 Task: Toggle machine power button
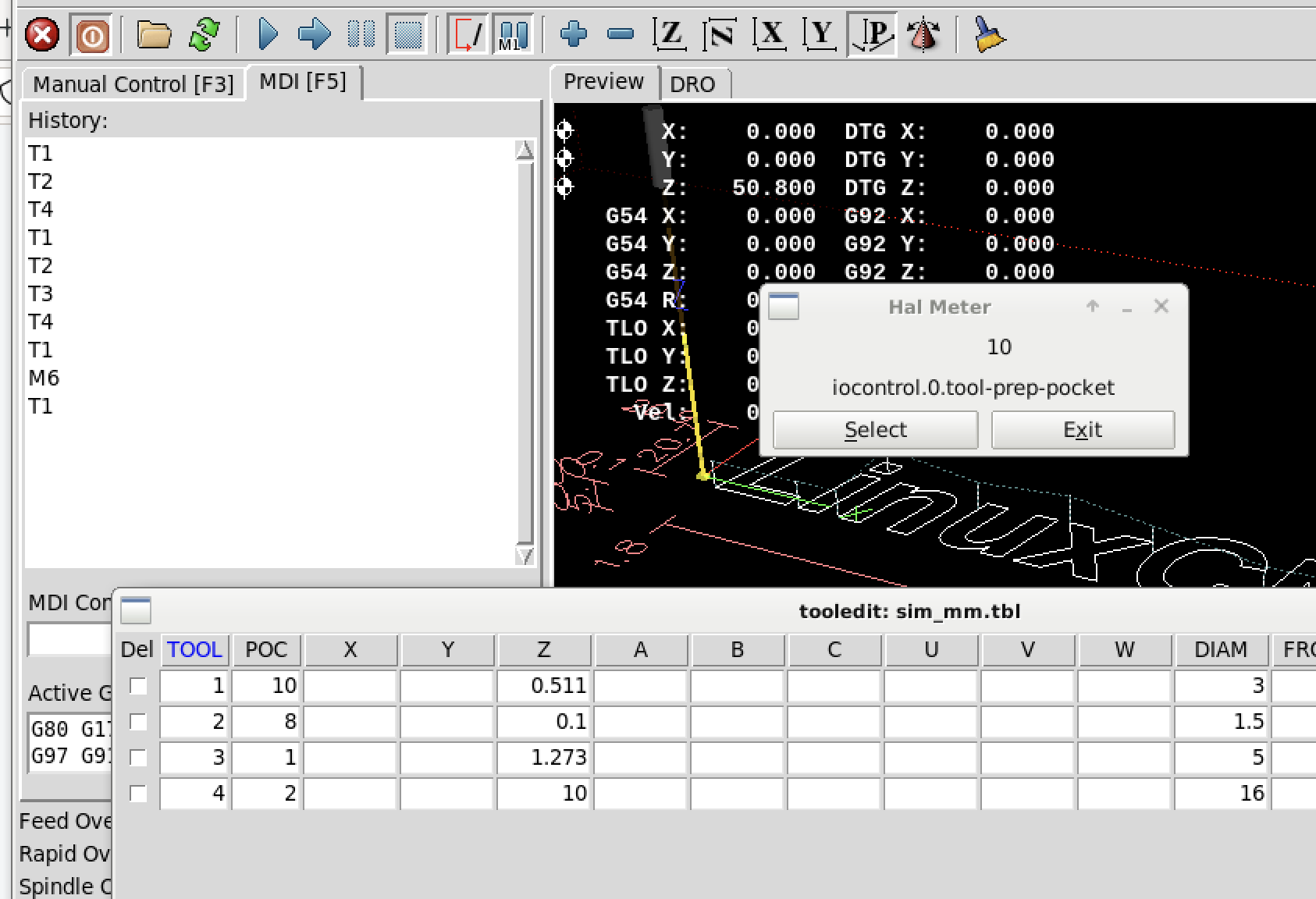[x=92, y=35]
